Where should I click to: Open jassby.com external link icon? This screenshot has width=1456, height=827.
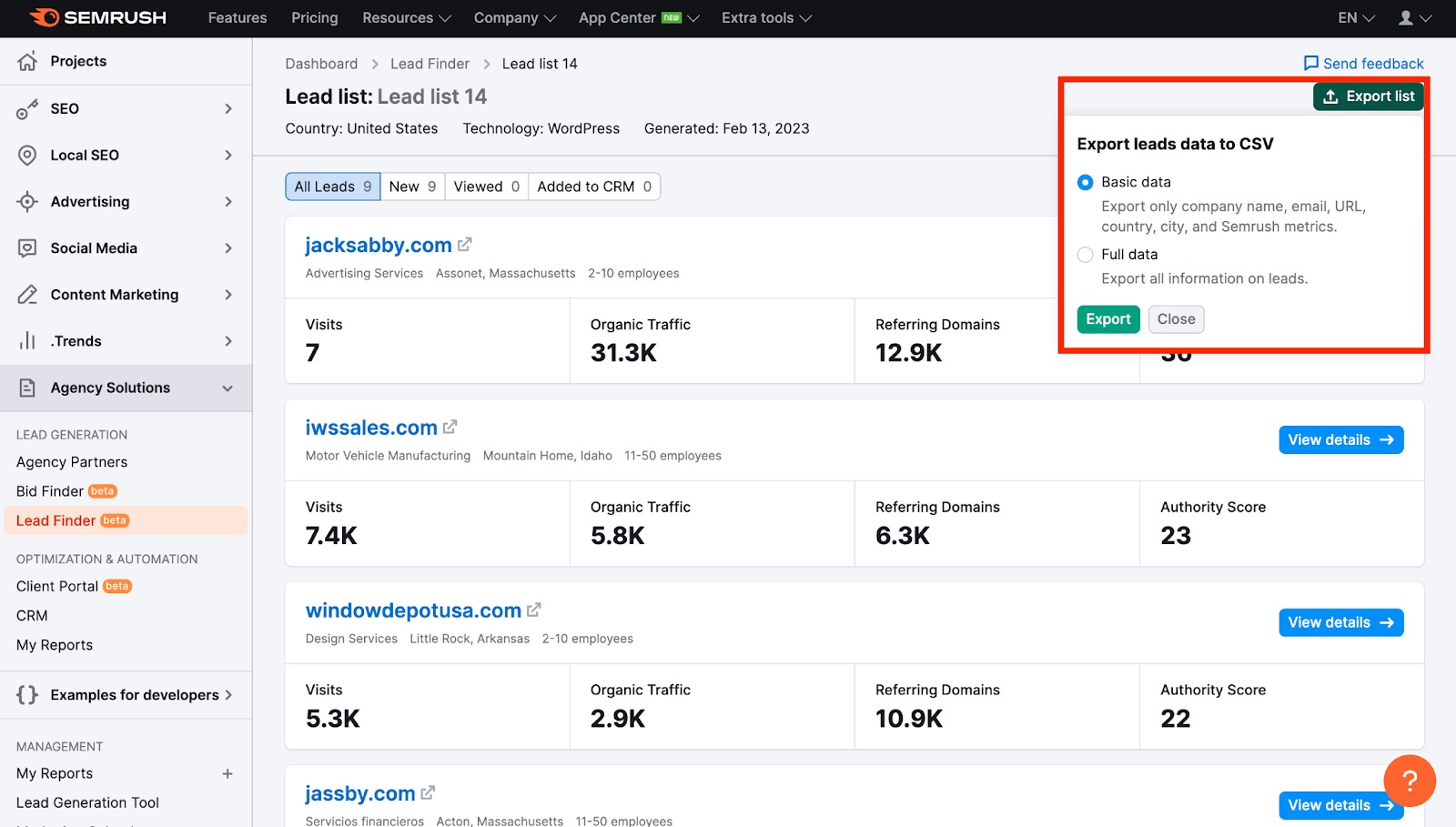point(428,792)
